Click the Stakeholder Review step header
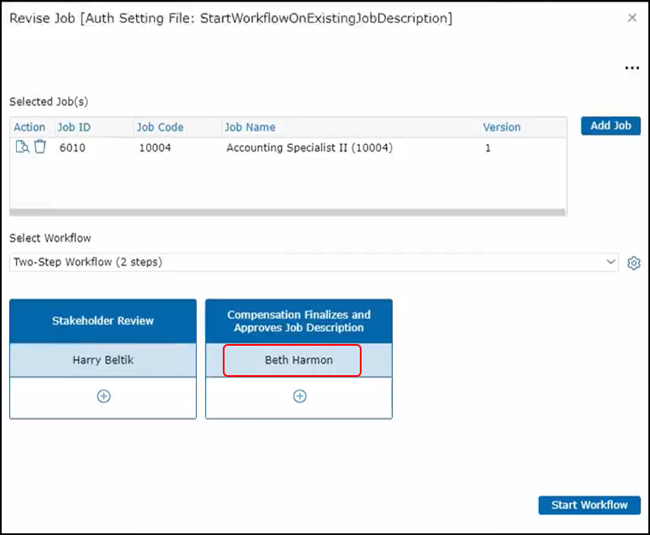650x535 pixels. (x=103, y=321)
